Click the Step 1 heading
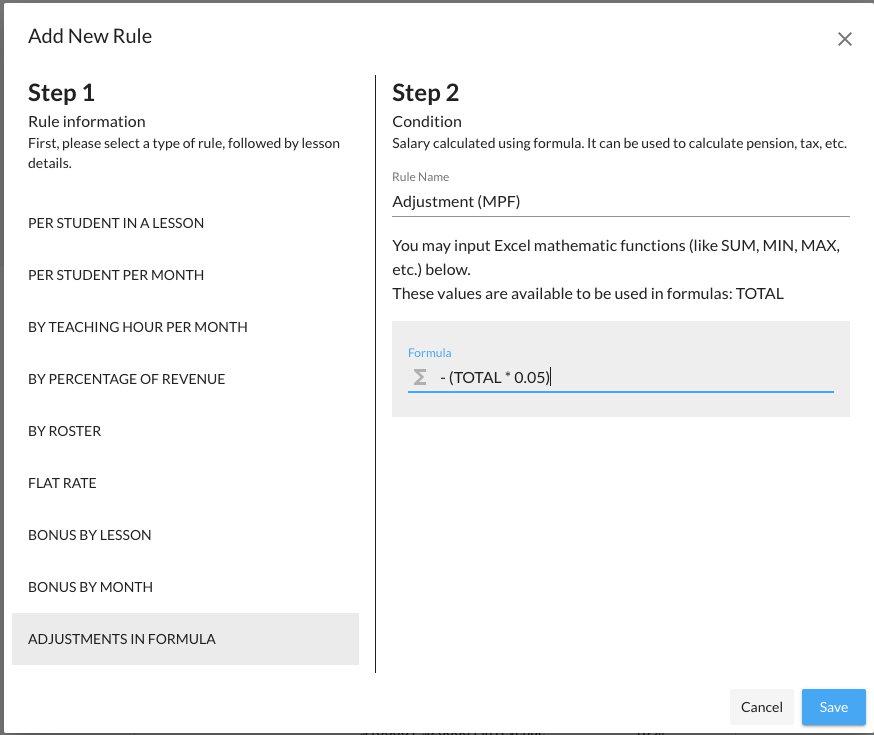Screen dimensions: 874x735 pyautogui.click(x=61, y=93)
